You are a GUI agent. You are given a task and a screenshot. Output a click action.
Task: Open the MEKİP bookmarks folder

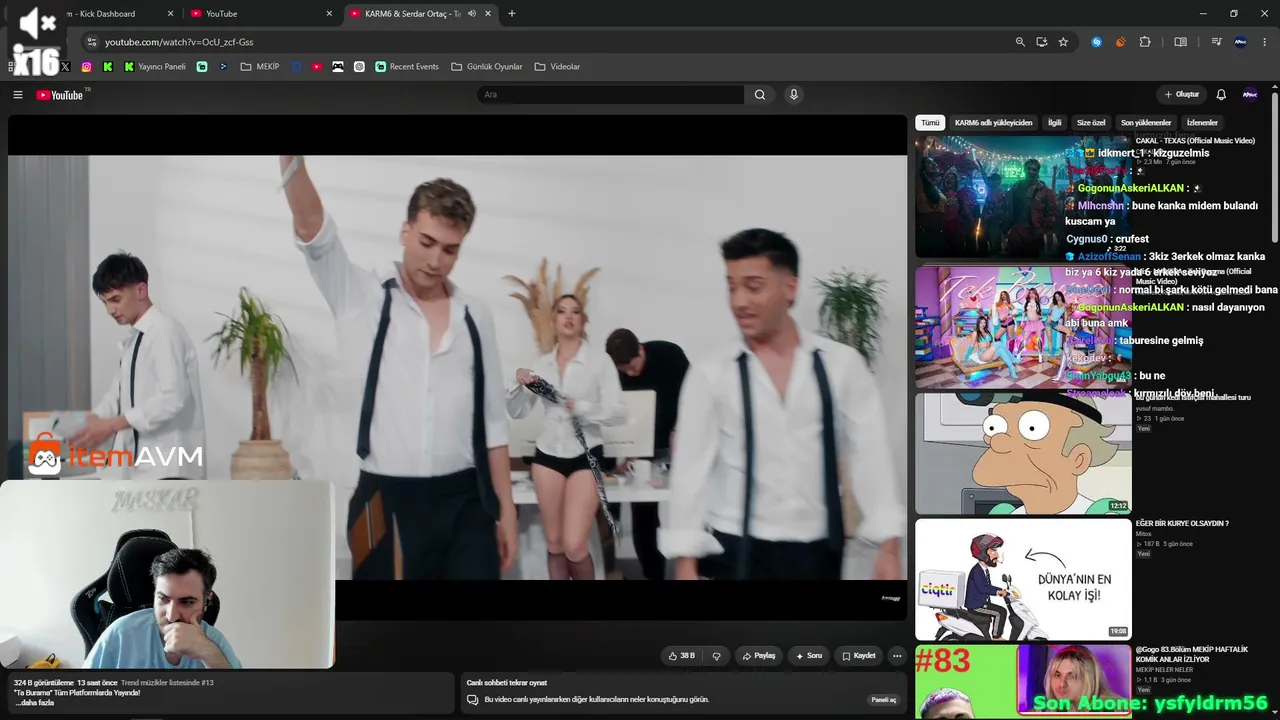point(260,67)
